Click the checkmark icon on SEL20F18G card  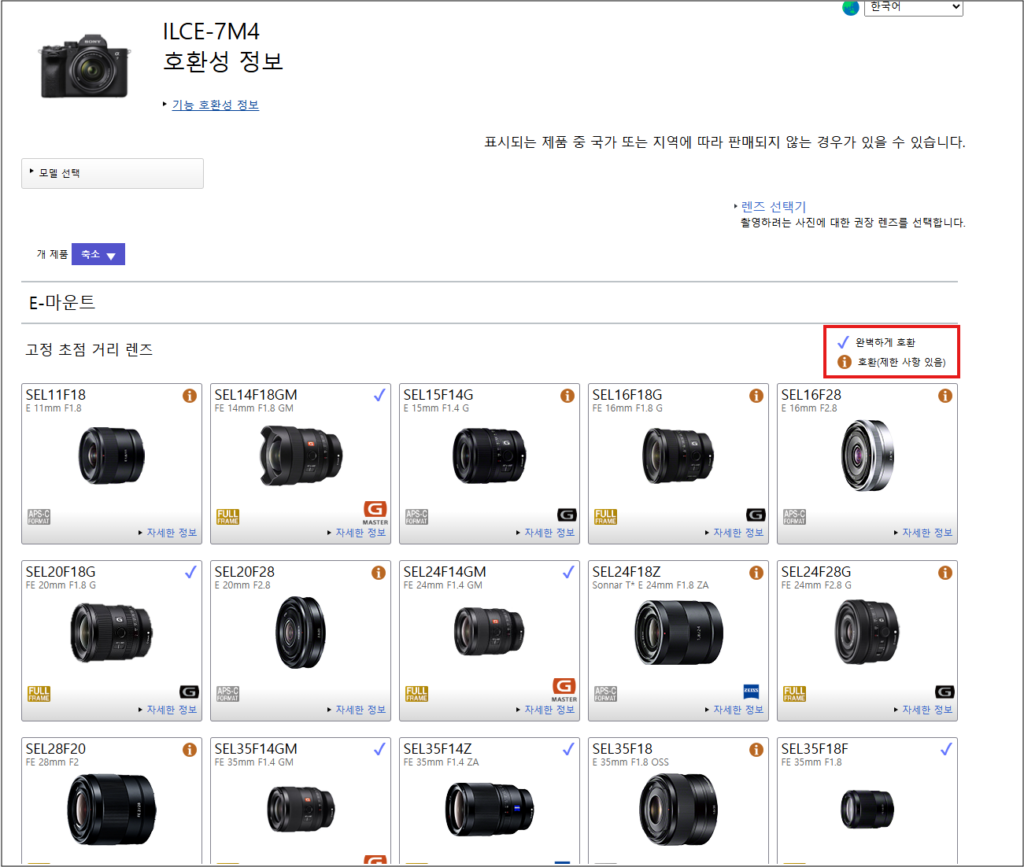[190, 572]
